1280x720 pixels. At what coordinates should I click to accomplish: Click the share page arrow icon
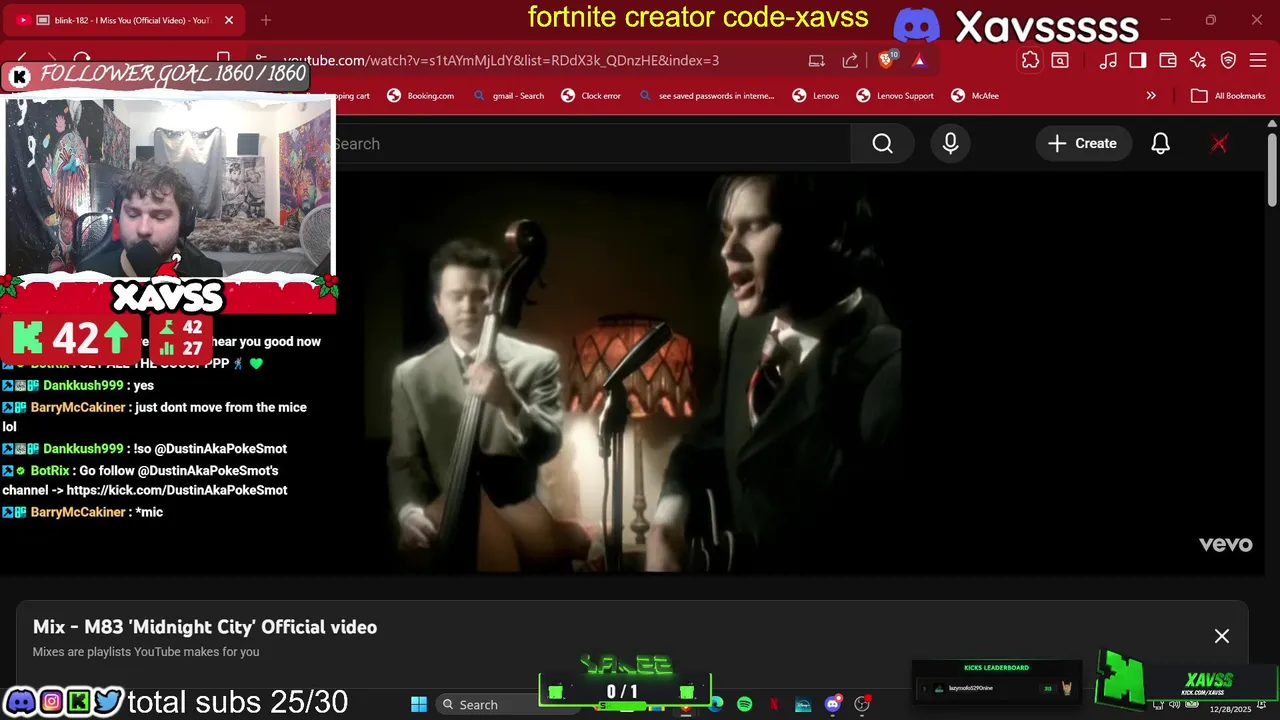click(x=850, y=60)
